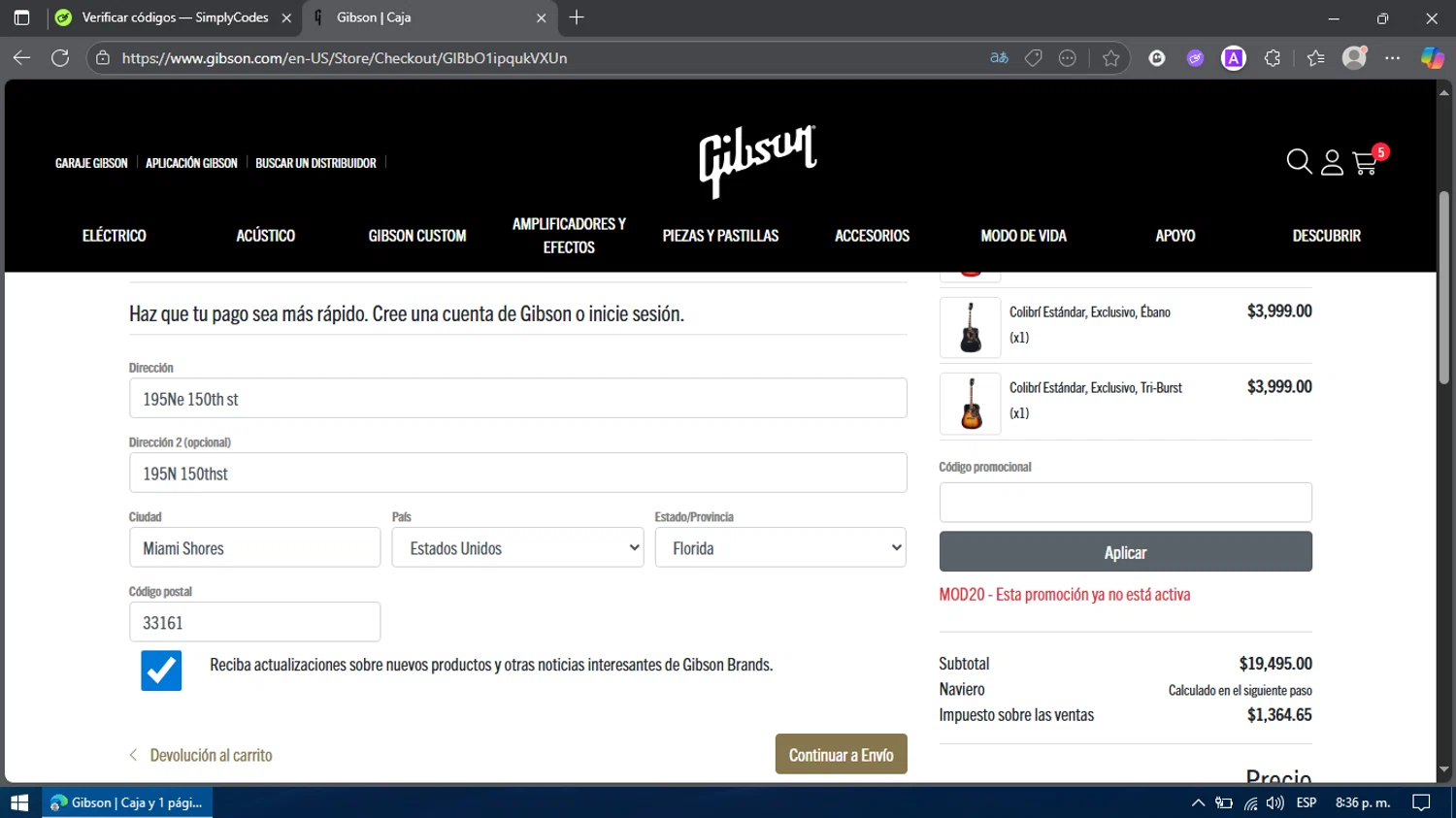Viewport: 1456px width, 818px height.
Task: Click the browser address bar URL
Action: (x=345, y=58)
